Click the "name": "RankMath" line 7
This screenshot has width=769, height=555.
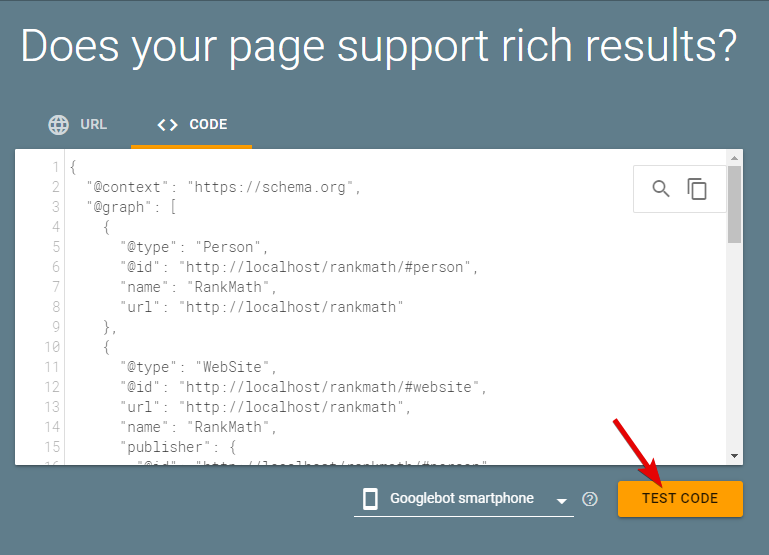point(199,287)
